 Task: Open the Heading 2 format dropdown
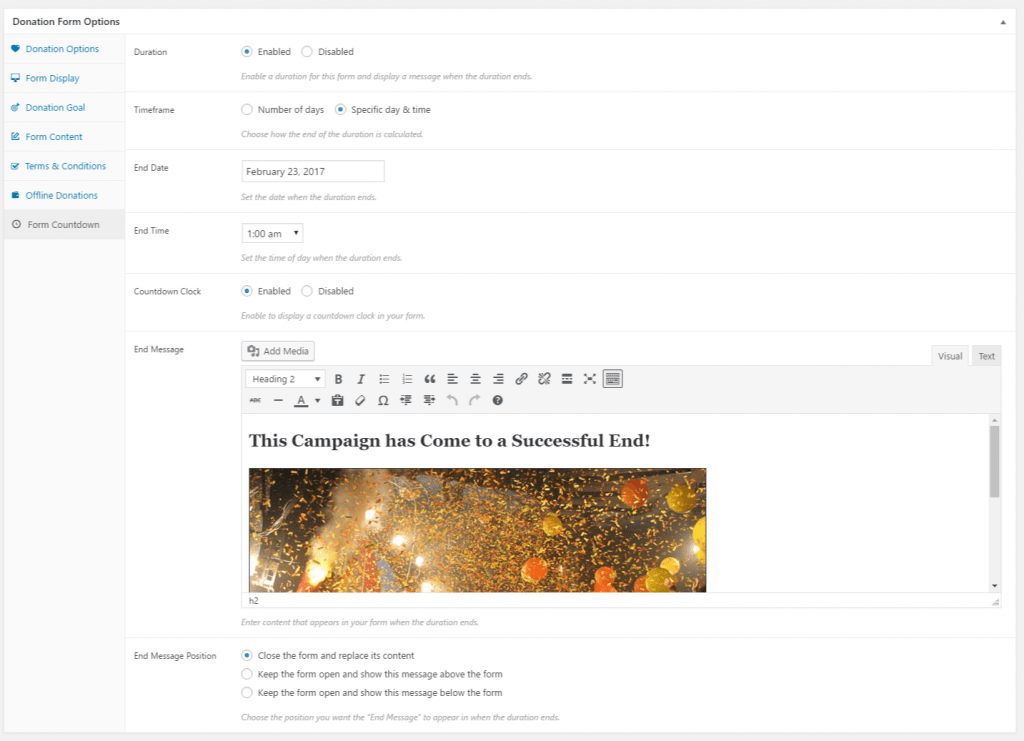(286, 379)
